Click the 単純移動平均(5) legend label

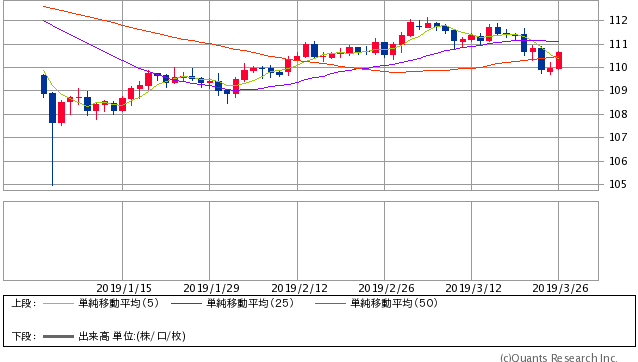click(118, 303)
